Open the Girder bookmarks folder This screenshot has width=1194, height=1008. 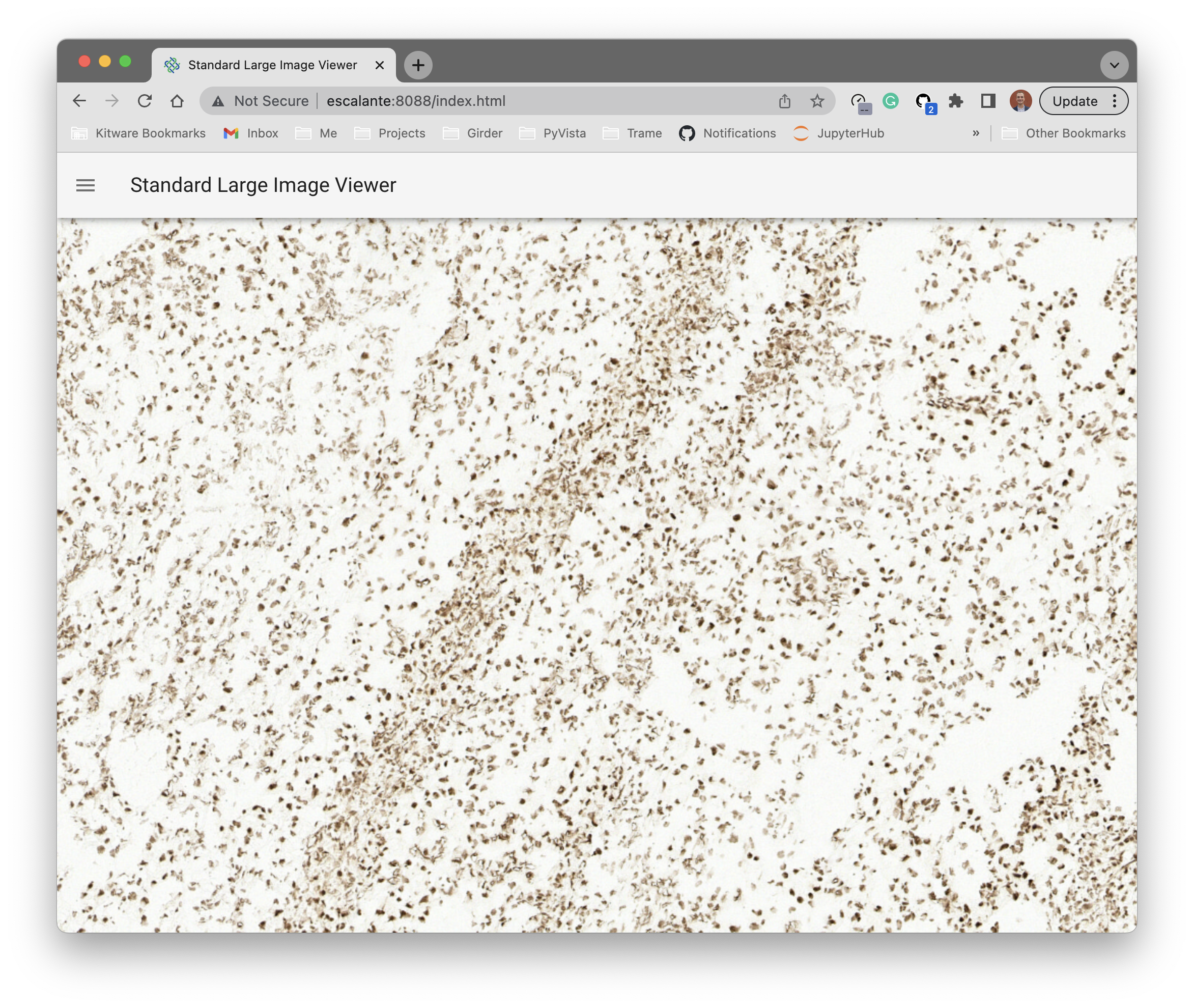tap(473, 133)
